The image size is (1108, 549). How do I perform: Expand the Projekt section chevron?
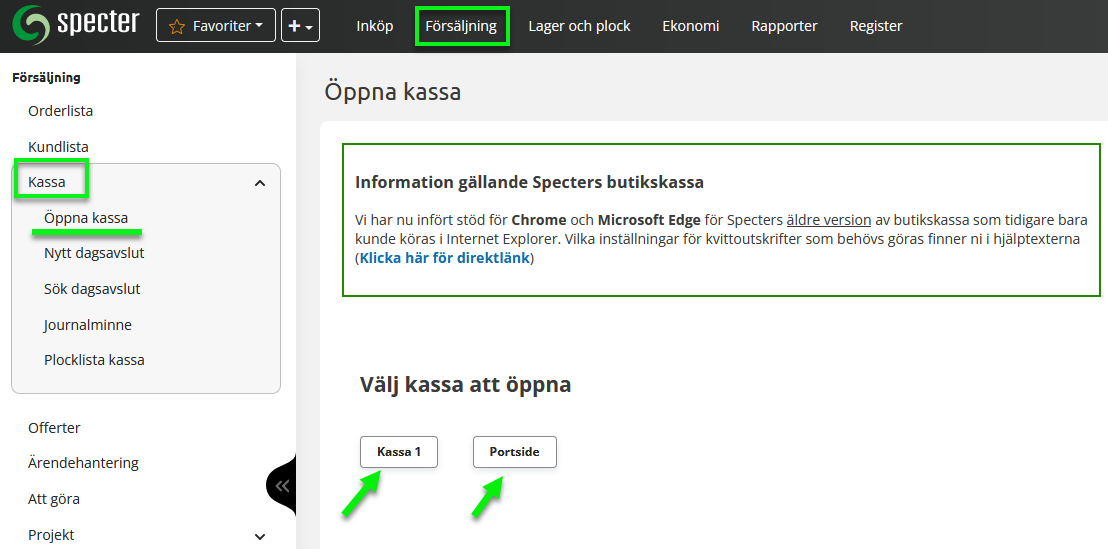pyautogui.click(x=260, y=536)
